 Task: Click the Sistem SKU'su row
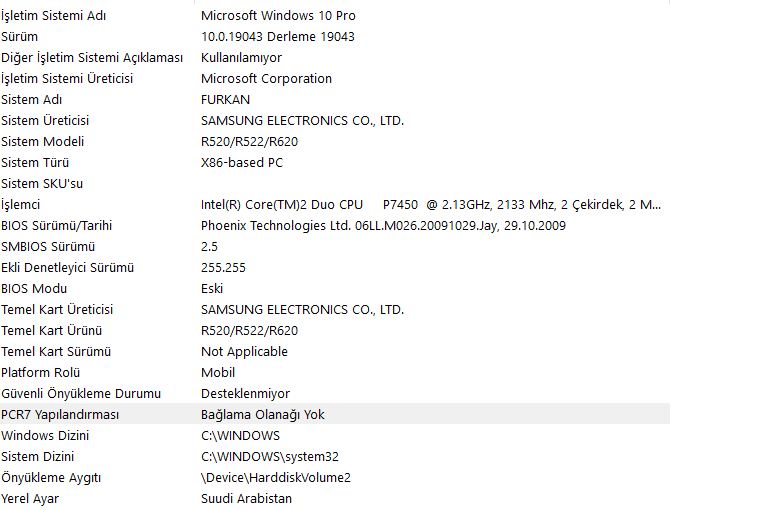pos(335,184)
